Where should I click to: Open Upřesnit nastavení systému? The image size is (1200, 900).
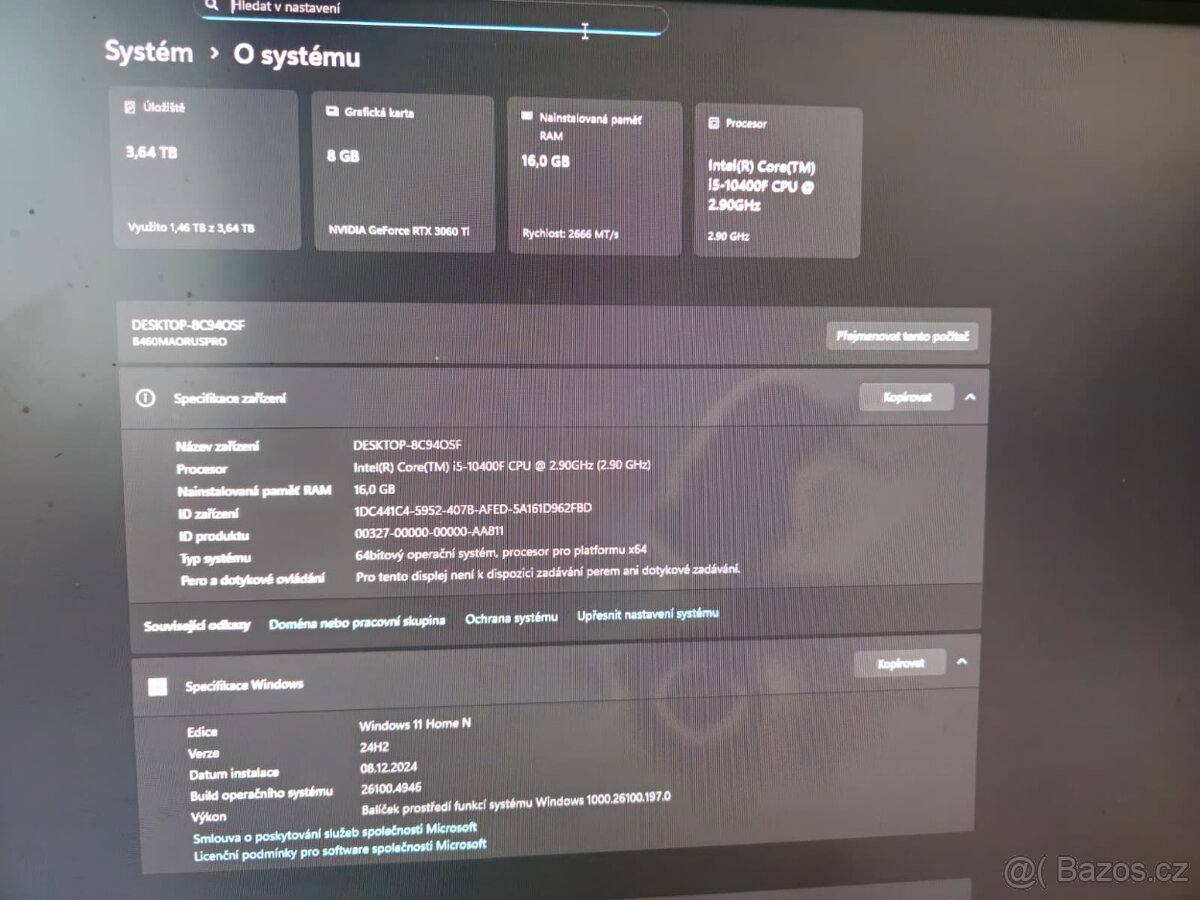click(646, 613)
